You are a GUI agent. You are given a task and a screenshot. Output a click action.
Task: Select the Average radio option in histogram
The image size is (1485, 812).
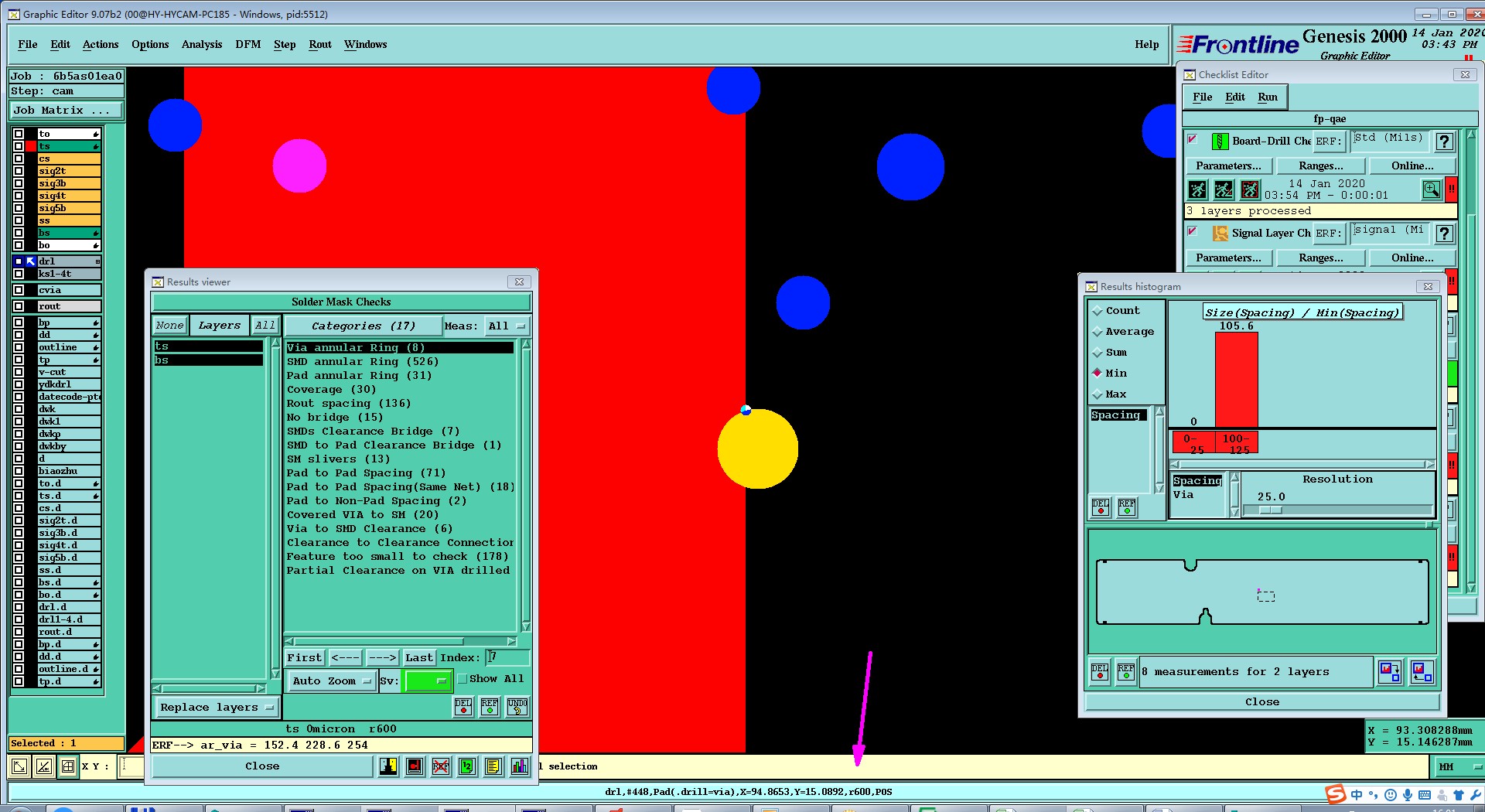[x=1097, y=332]
